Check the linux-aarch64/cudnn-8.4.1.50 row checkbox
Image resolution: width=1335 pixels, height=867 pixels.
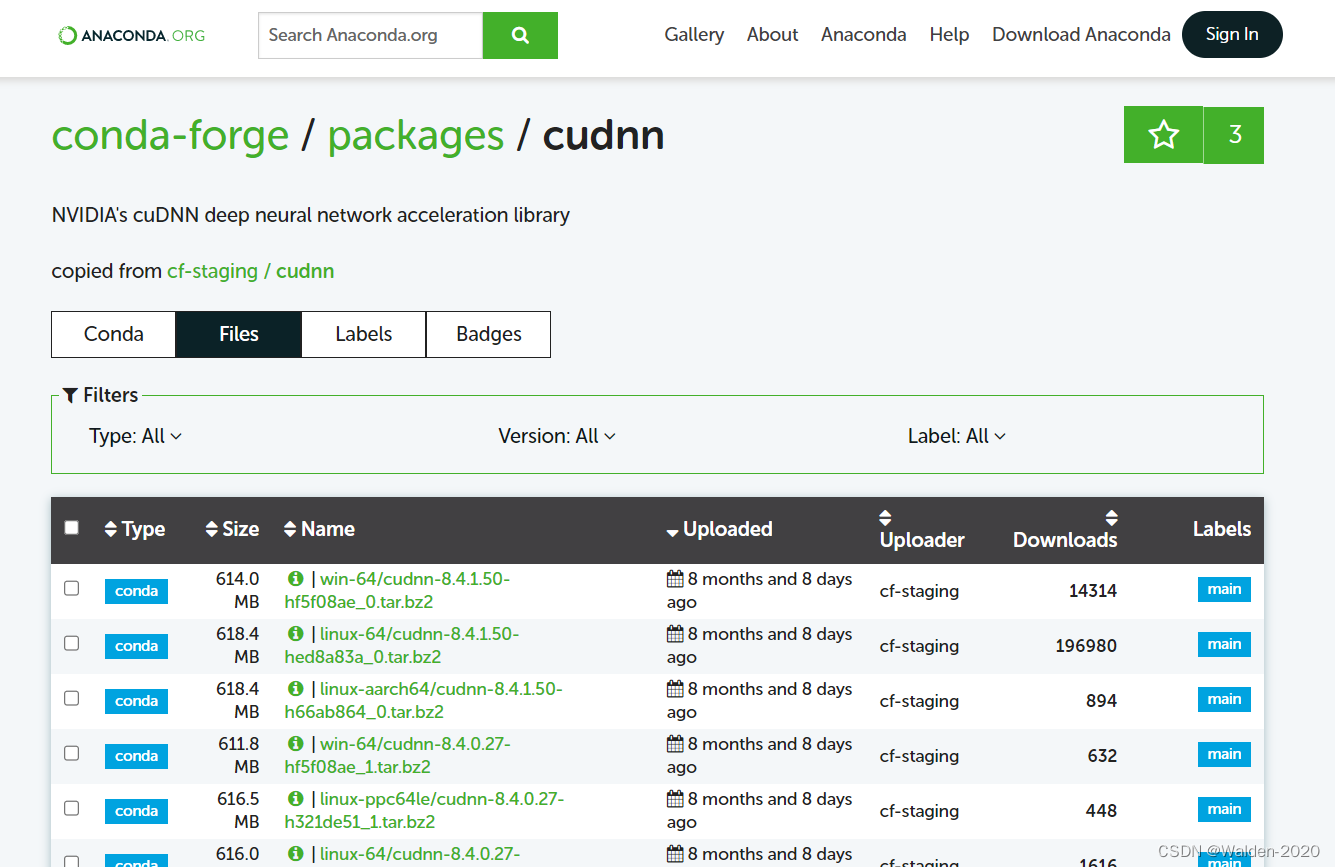(71, 698)
